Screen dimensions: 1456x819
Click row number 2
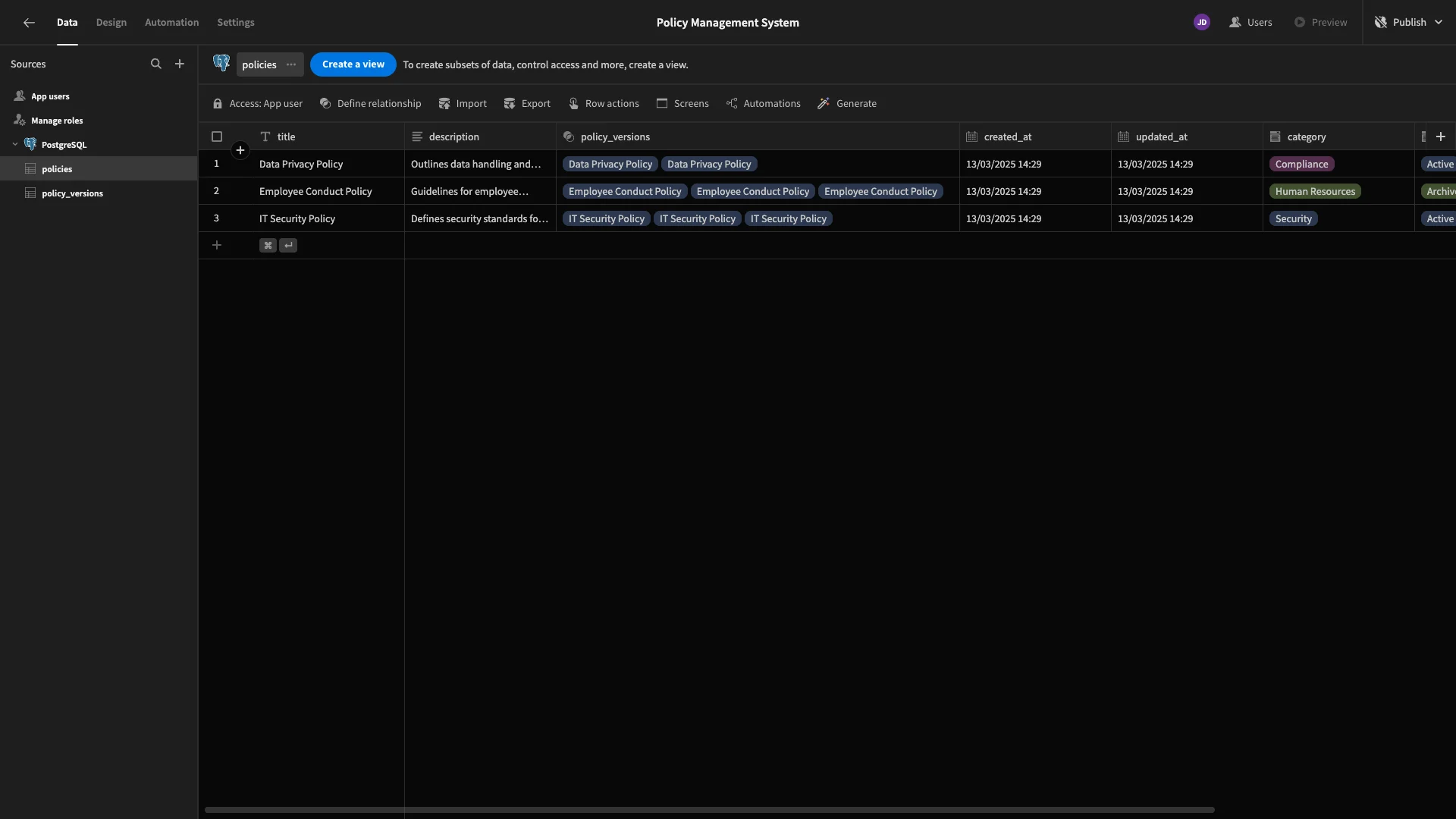click(x=216, y=191)
